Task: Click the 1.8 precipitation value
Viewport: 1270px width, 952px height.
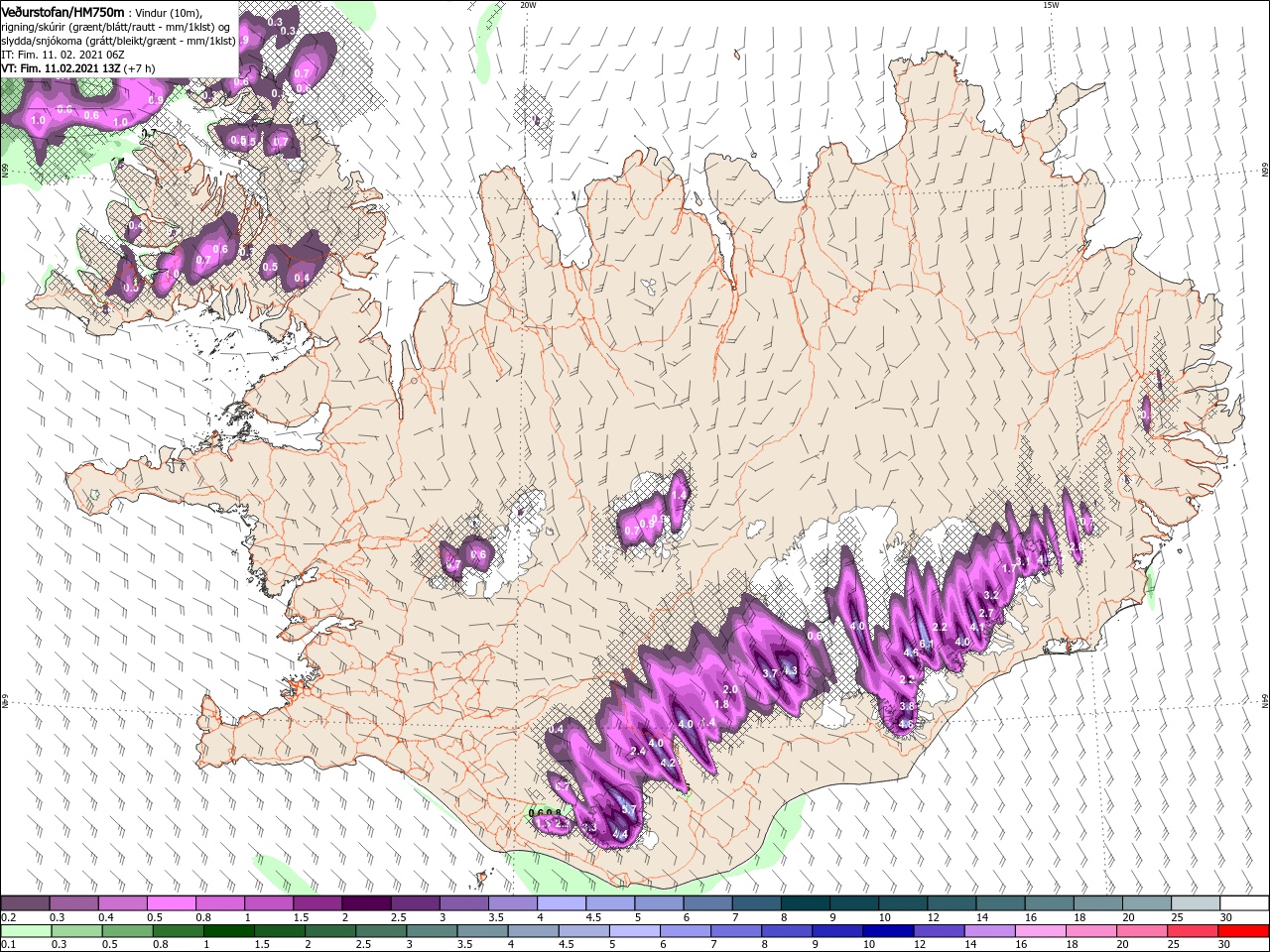Action: click(721, 704)
